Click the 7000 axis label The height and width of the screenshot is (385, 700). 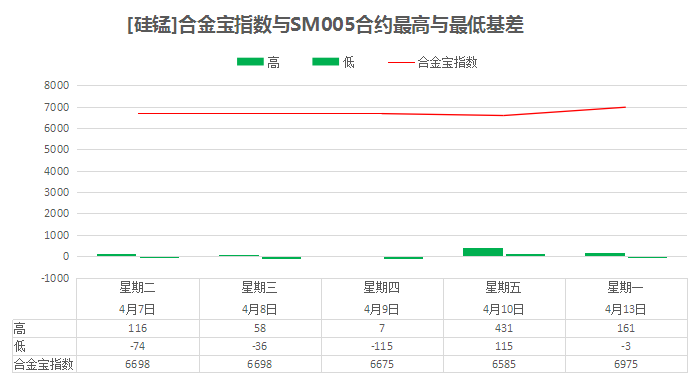(57, 107)
